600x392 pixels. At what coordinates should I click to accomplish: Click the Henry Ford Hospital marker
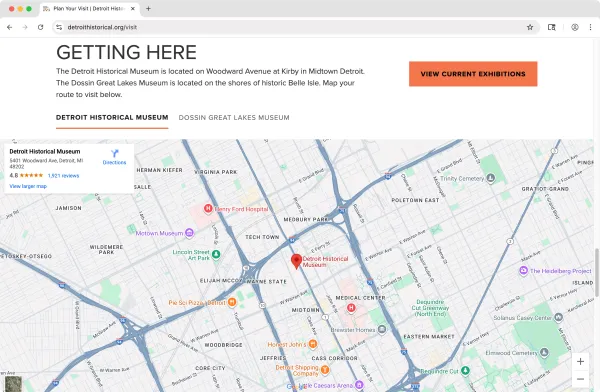tap(208, 209)
